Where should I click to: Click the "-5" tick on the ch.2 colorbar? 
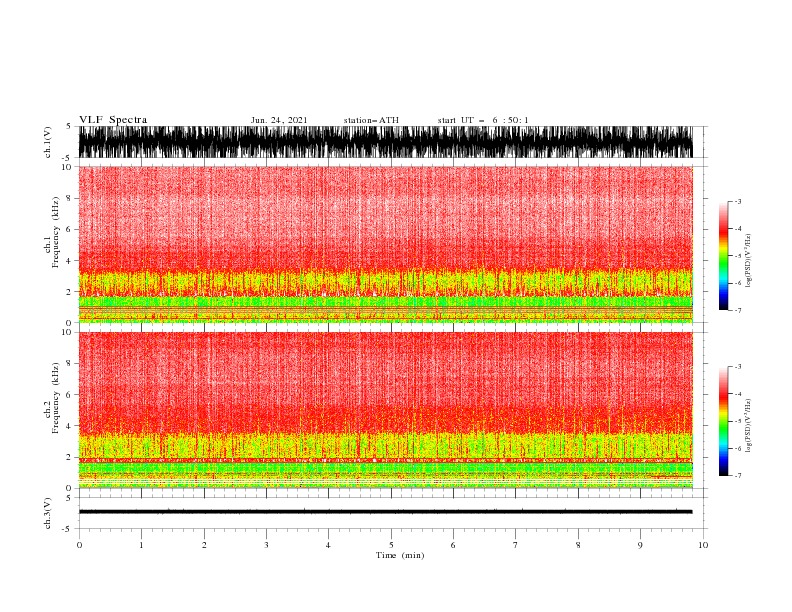737,421
